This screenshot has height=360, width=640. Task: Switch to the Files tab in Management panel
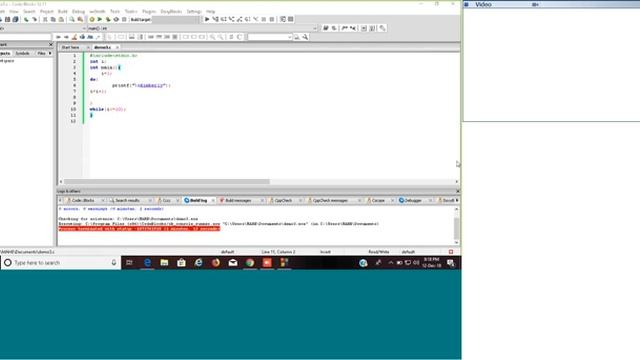[41, 53]
